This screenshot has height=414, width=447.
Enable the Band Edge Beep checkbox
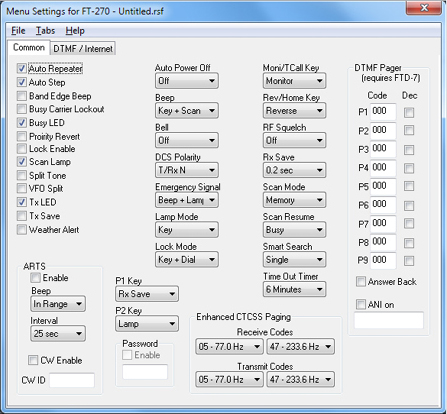point(22,96)
